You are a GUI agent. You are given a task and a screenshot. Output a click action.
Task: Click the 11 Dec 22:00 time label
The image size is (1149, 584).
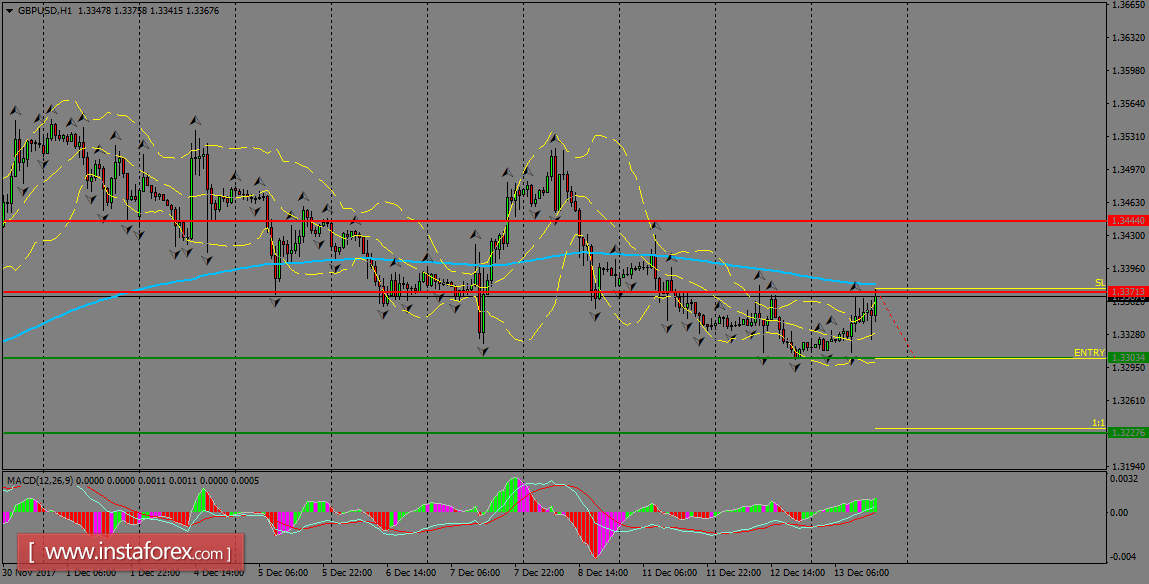(734, 572)
